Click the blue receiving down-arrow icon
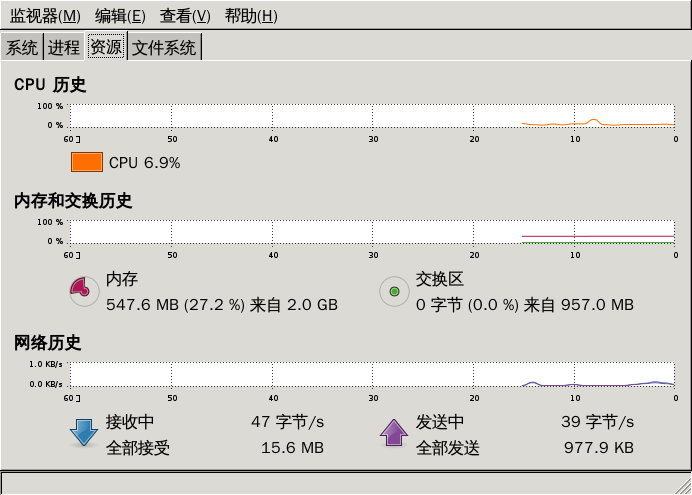 [83, 433]
